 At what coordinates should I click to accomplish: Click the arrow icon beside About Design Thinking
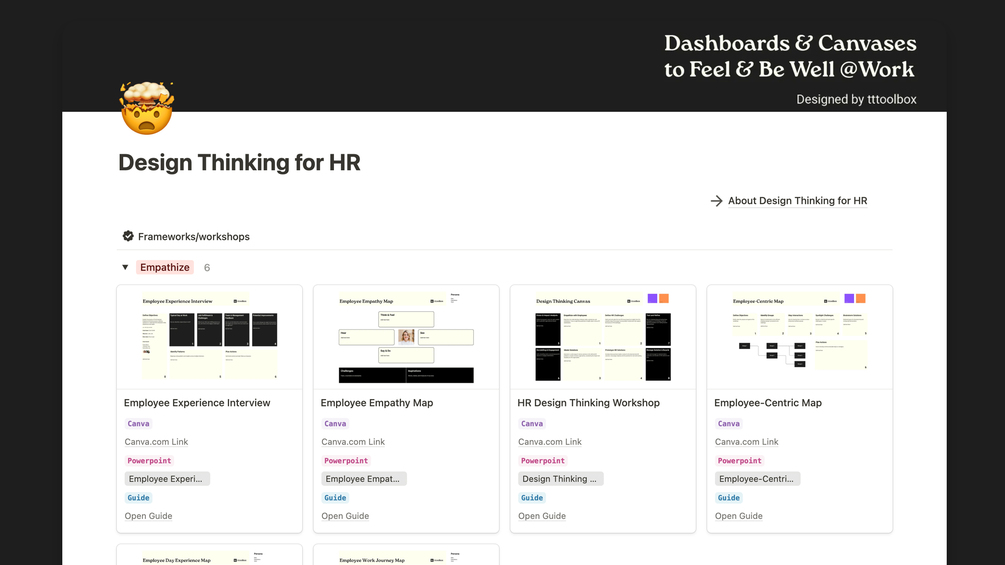click(717, 201)
